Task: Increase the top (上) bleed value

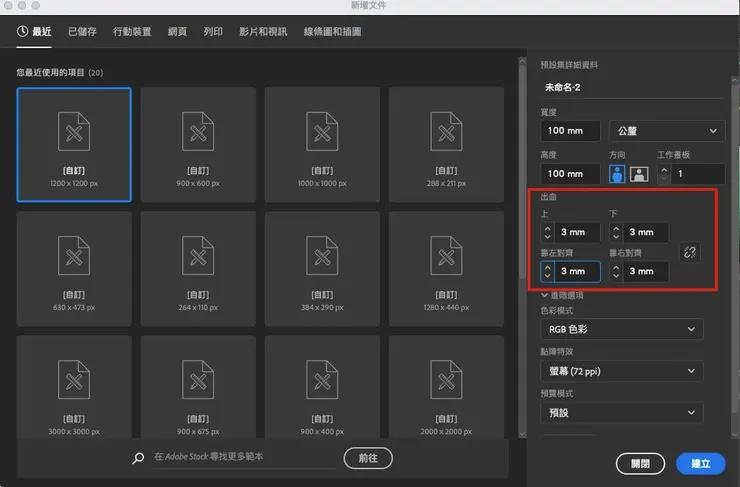Action: click(547, 228)
